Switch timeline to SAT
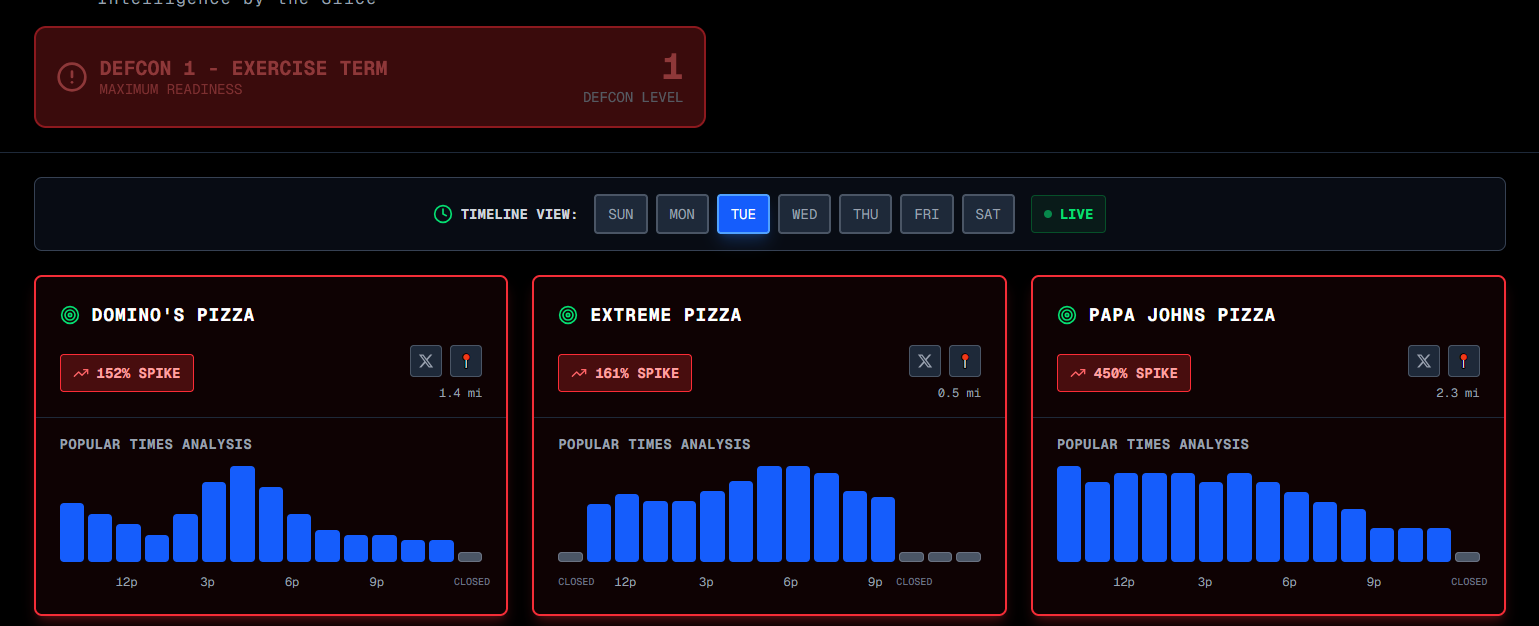Screen dimensions: 1539x626 [x=988, y=214]
